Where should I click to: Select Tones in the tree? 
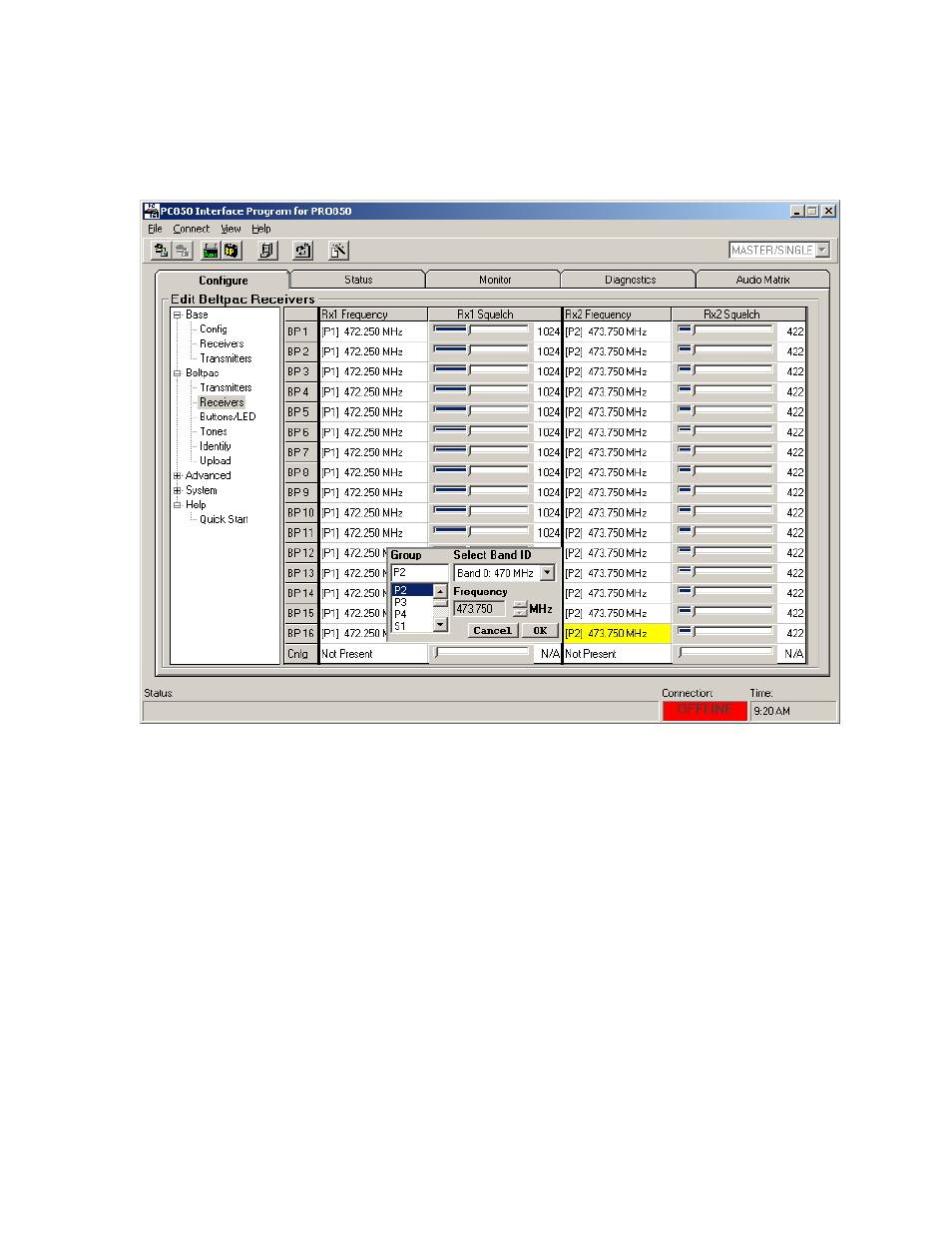click(213, 431)
